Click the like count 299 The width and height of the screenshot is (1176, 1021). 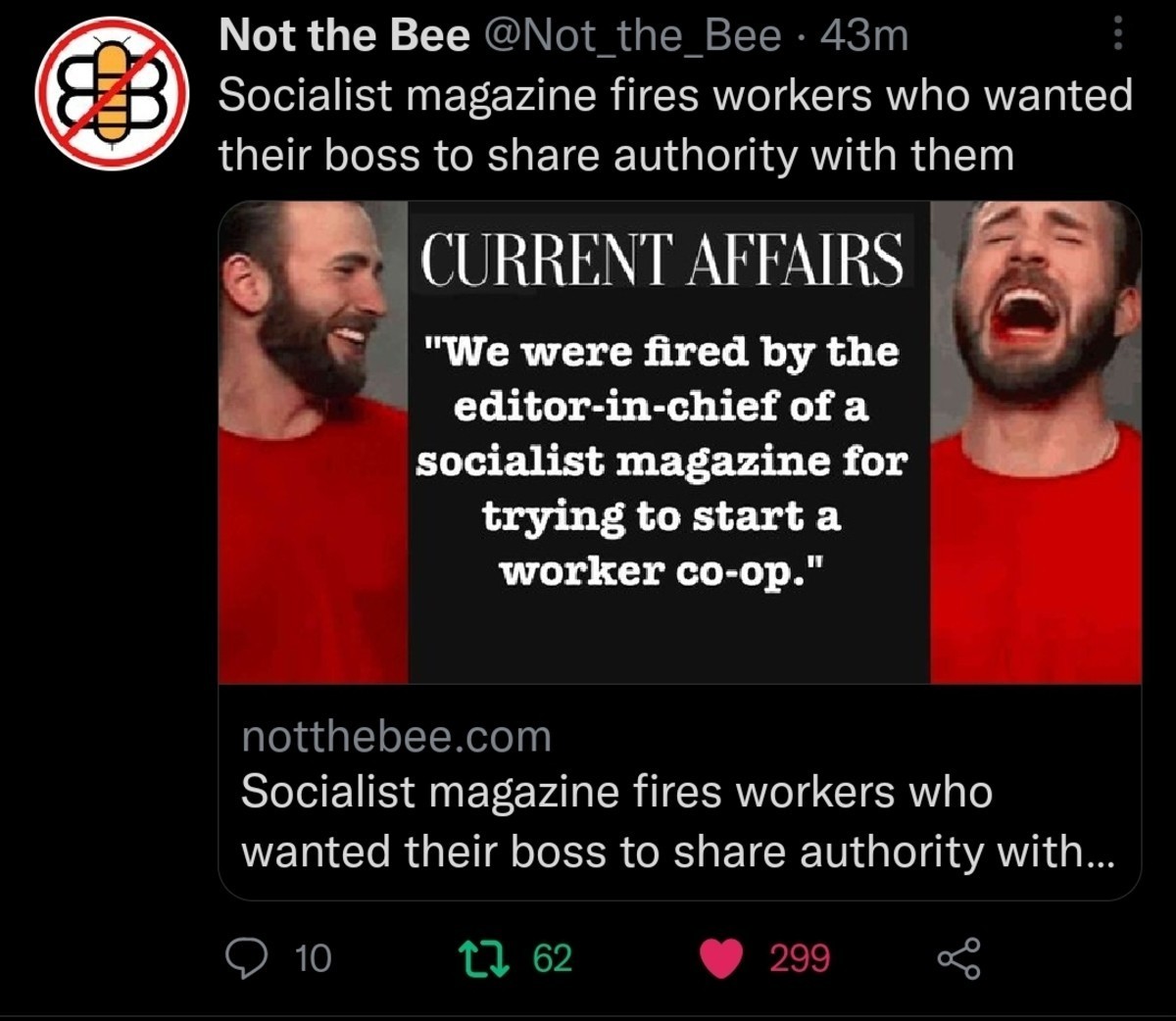coord(800,958)
